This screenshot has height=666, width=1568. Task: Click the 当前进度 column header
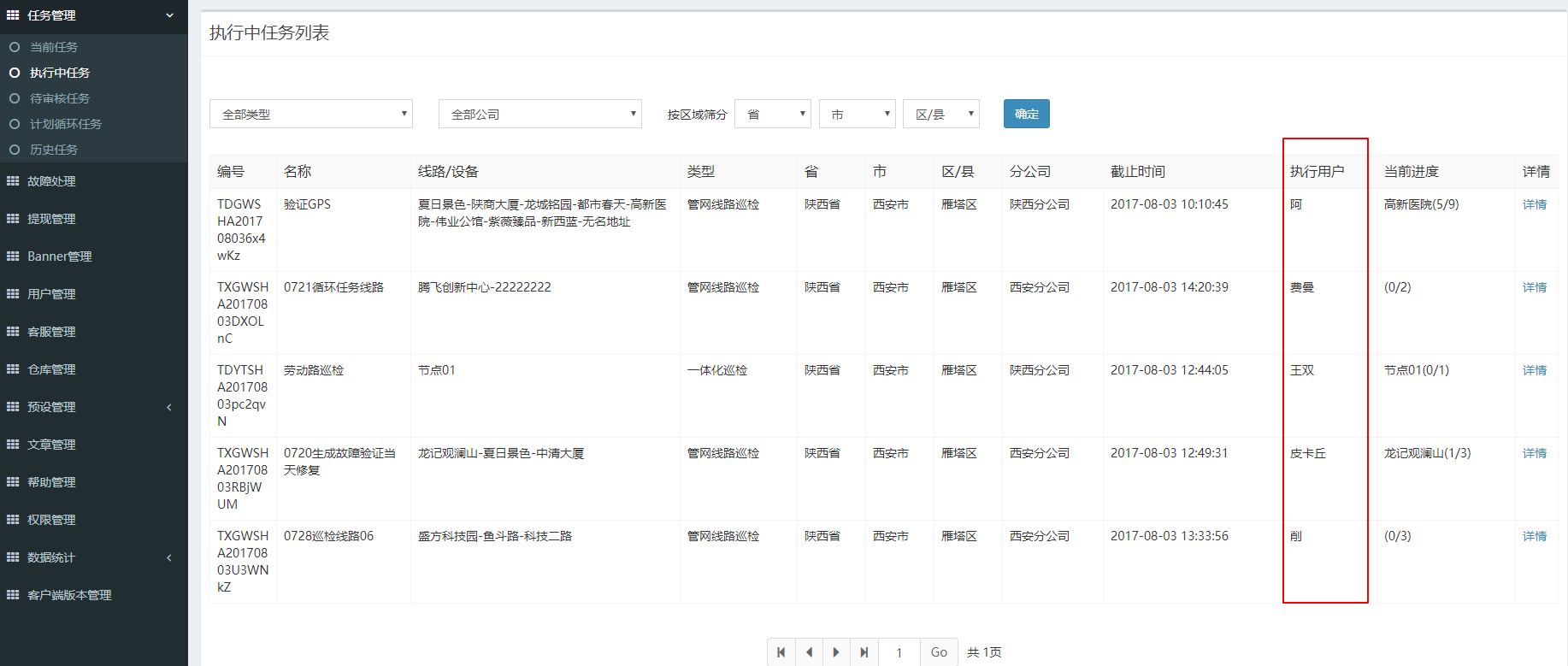pos(1412,172)
